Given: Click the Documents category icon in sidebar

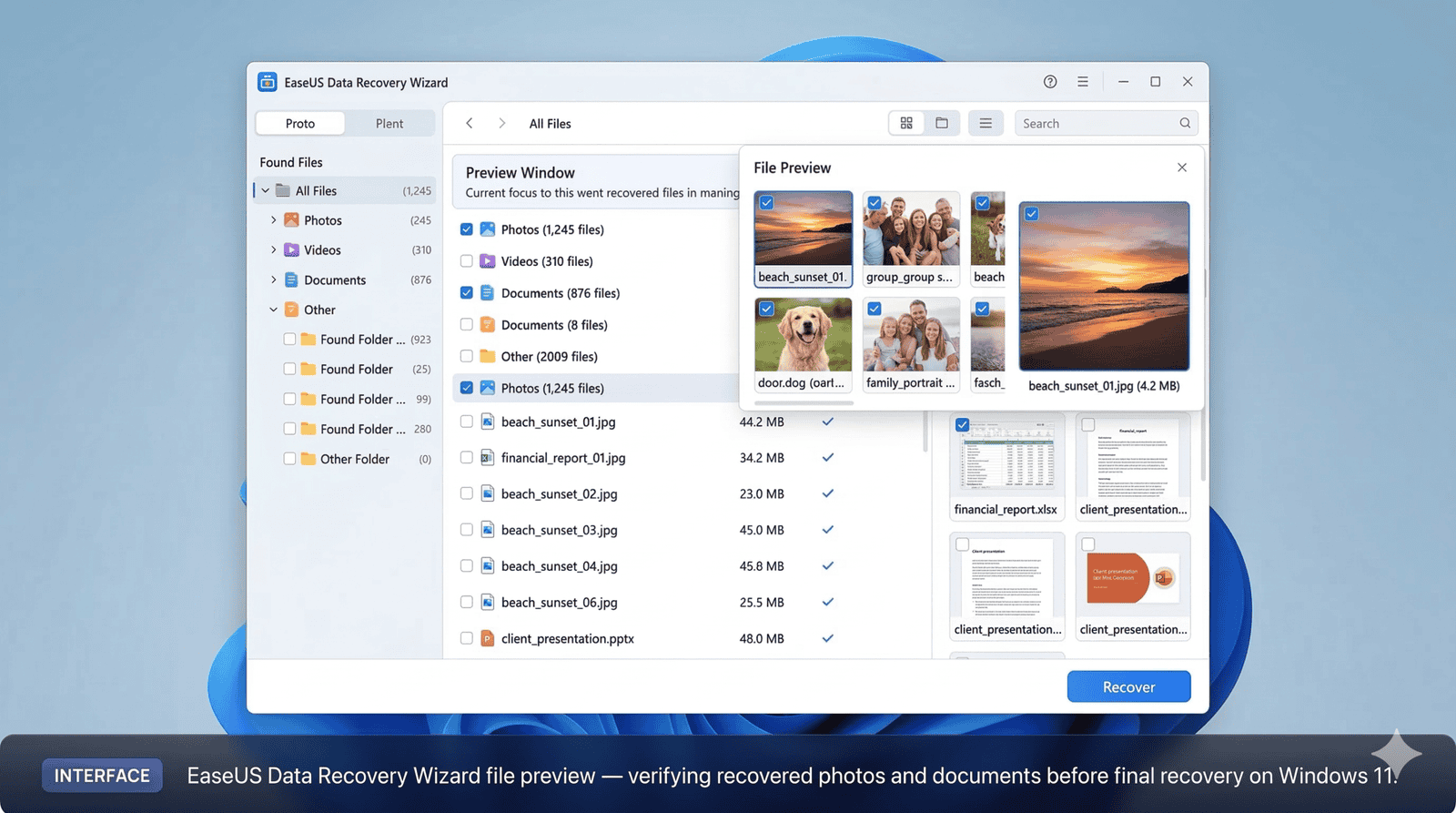Looking at the screenshot, I should click(291, 279).
